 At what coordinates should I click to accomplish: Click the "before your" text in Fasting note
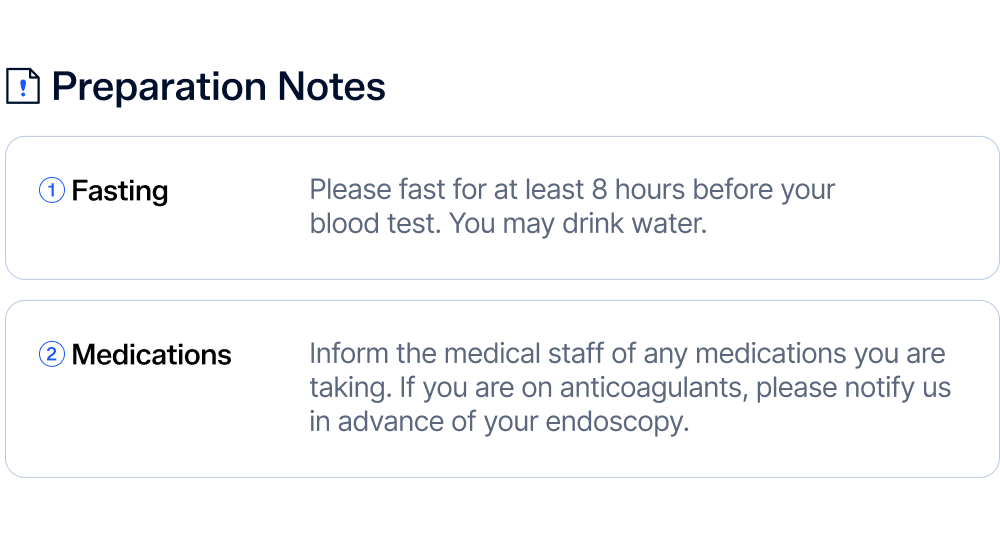coord(764,189)
